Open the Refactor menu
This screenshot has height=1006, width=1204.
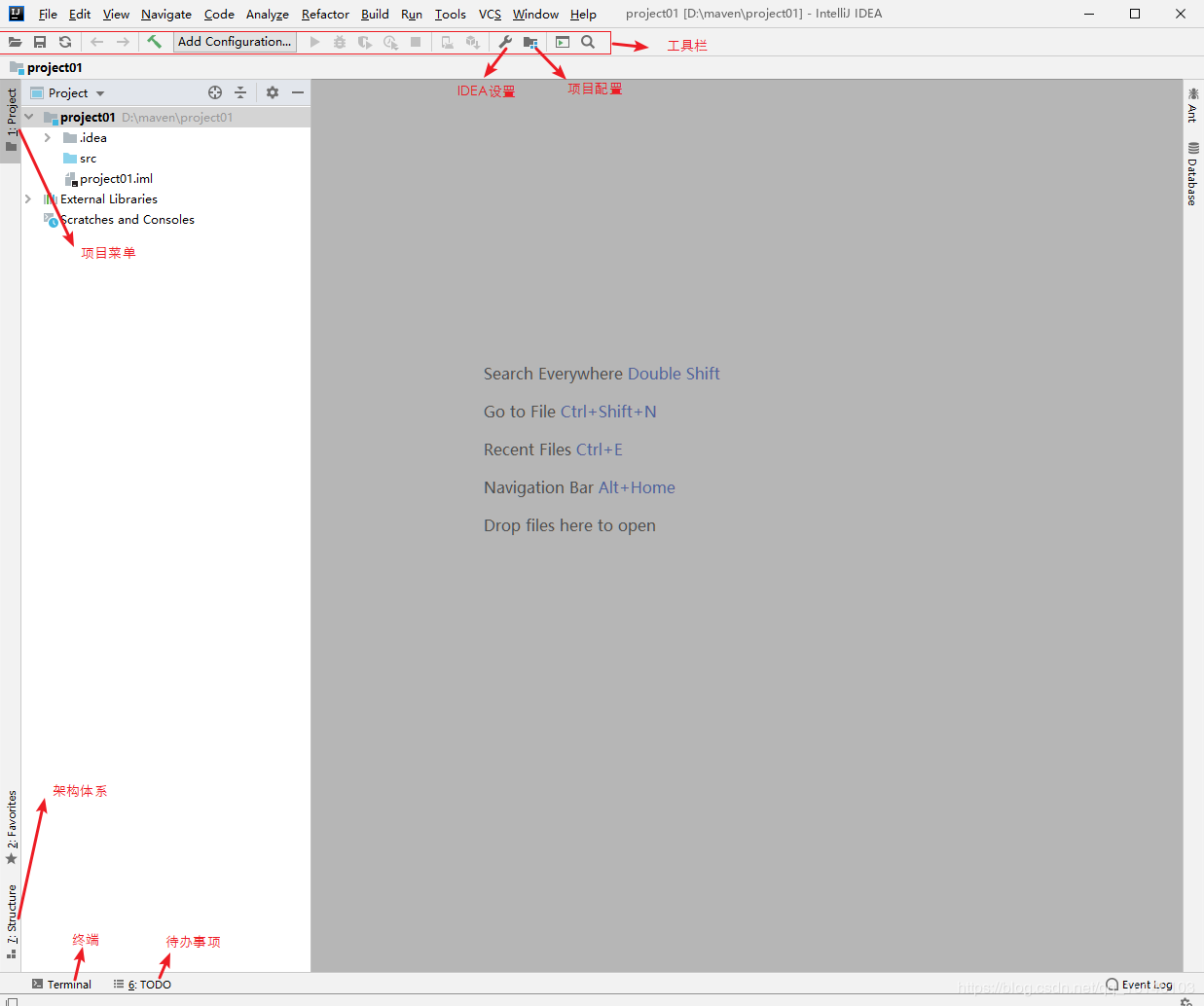point(325,15)
